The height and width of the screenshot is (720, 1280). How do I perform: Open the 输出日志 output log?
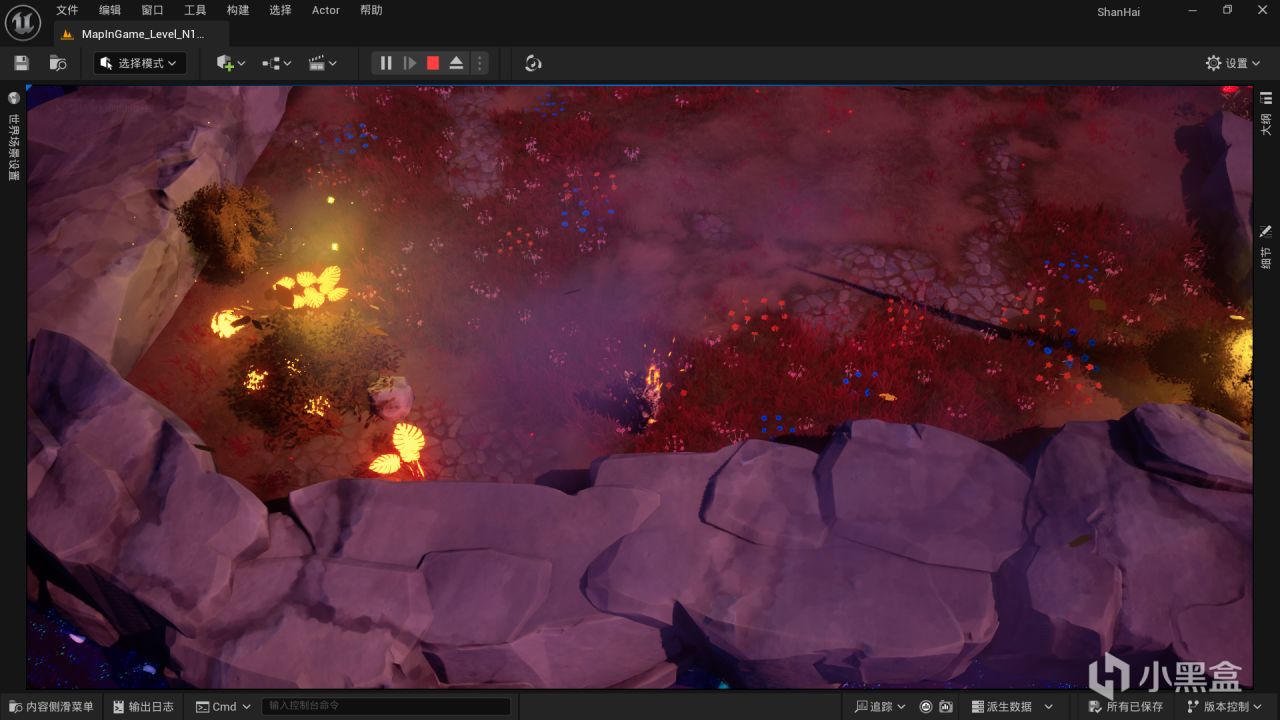(x=142, y=707)
